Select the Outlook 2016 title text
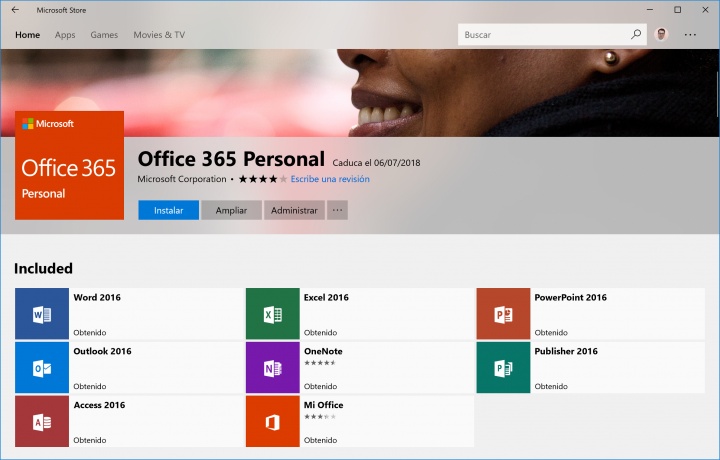Viewport: 720px width, 460px height. click(102, 351)
